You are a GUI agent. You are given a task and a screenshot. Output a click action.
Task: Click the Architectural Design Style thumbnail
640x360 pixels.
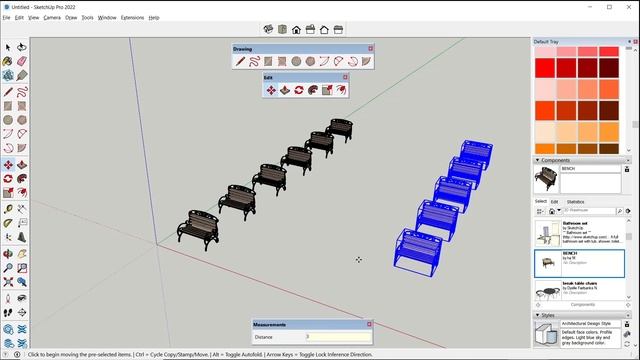(546, 333)
